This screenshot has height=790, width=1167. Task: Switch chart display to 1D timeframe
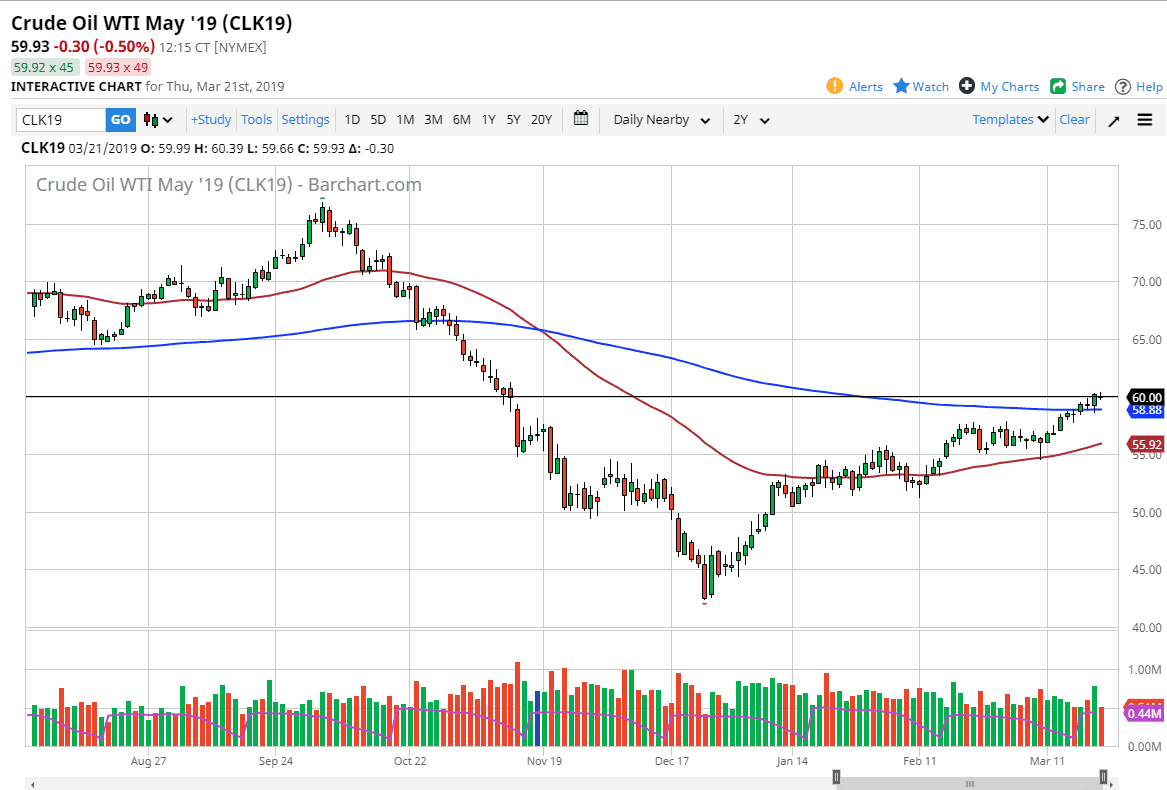coord(352,119)
